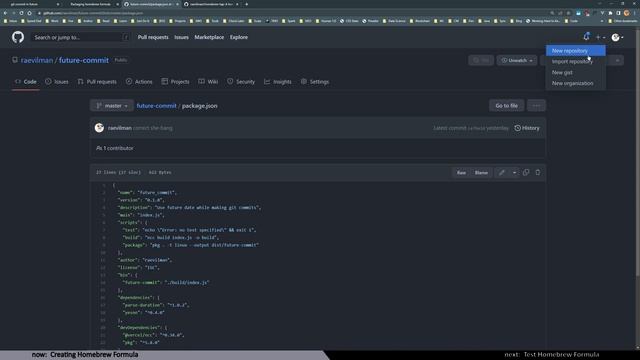Image resolution: width=640 pixels, height=360 pixels.
Task: Click the browser back arrow
Action: tap(5, 13)
